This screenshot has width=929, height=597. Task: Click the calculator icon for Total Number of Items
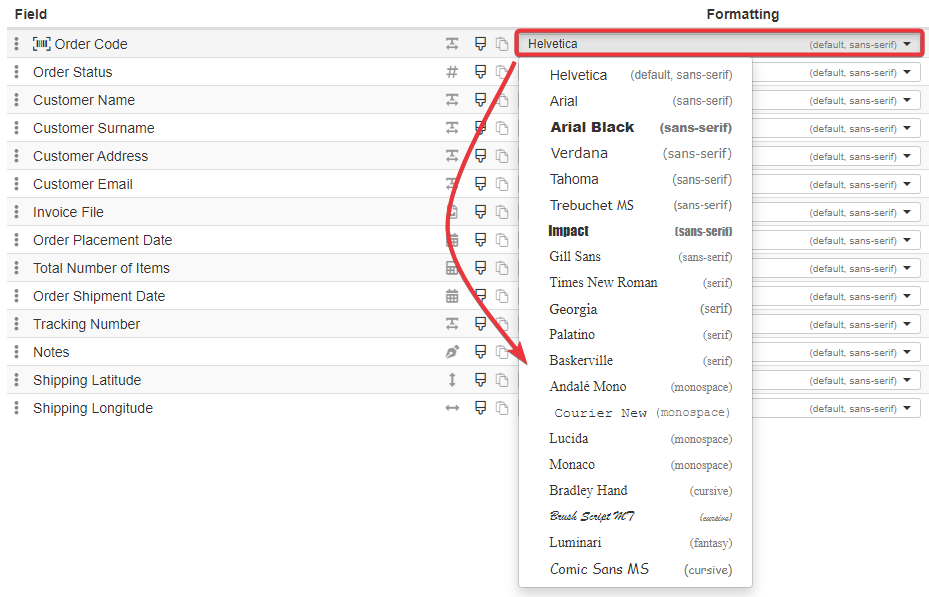coord(452,268)
